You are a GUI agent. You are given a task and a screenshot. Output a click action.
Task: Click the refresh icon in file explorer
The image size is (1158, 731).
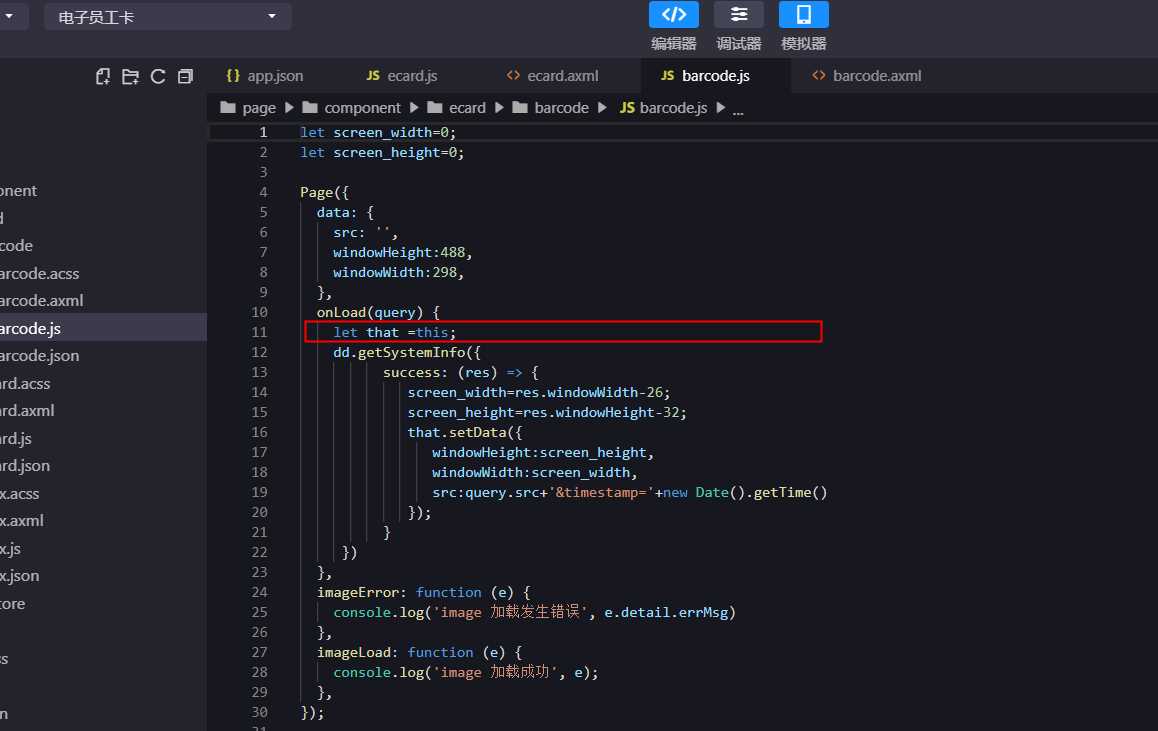point(158,76)
